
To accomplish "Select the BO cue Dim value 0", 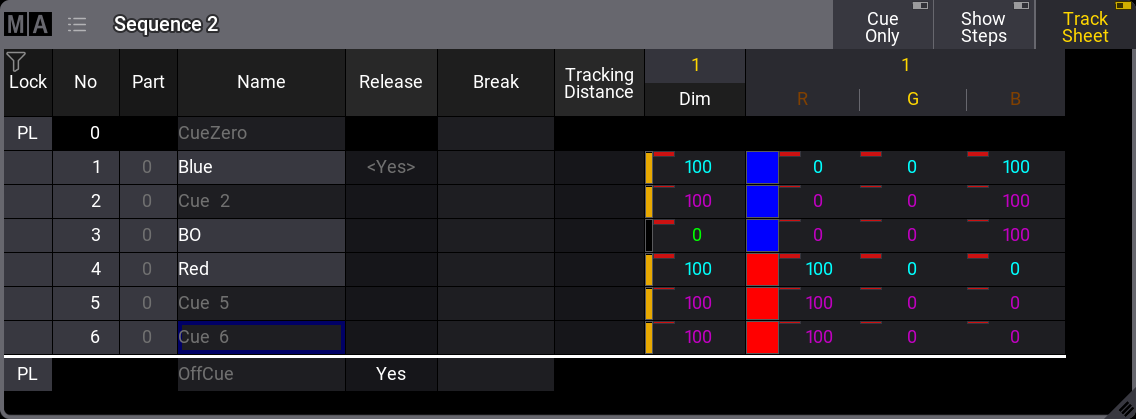I will point(697,235).
